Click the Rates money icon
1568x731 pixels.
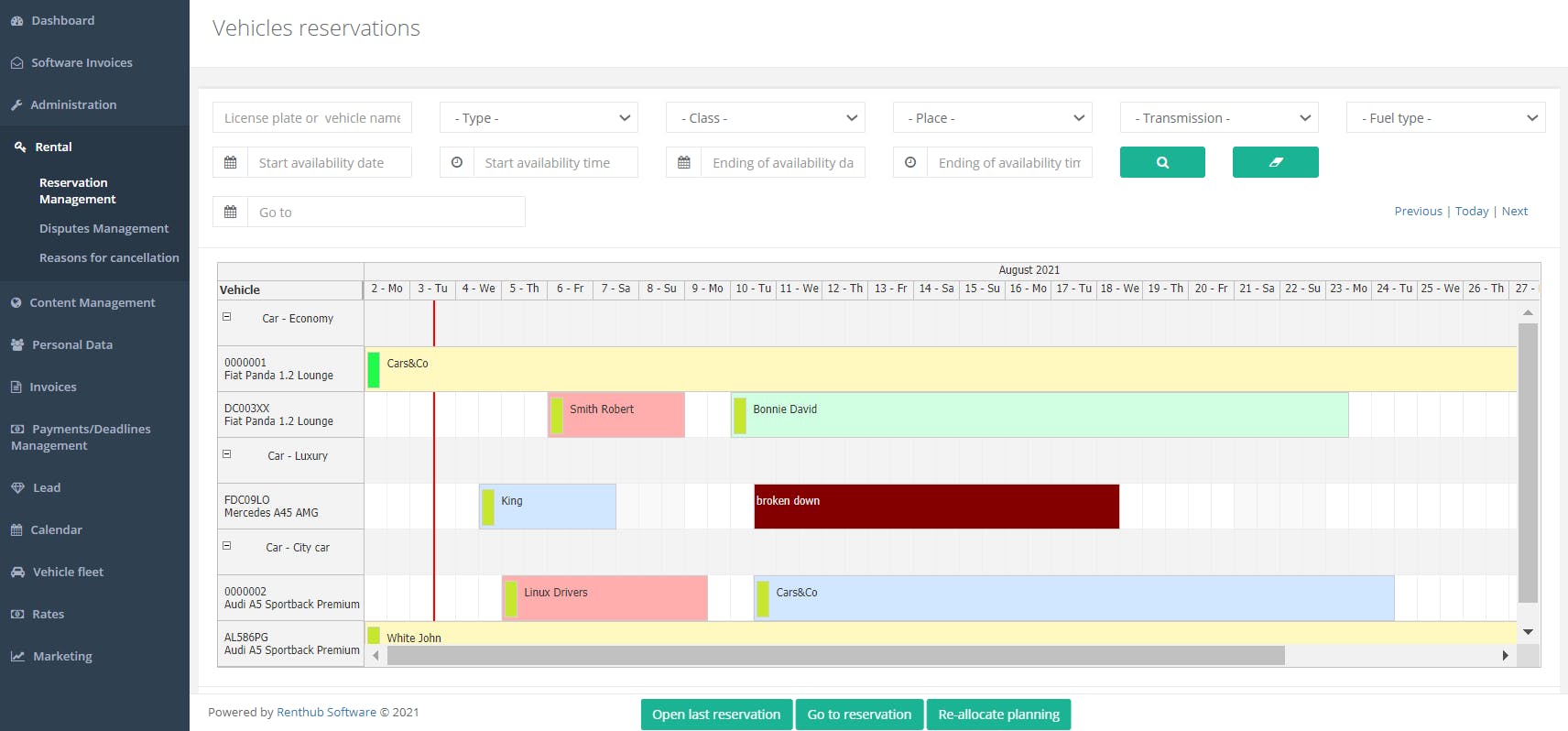coord(17,615)
